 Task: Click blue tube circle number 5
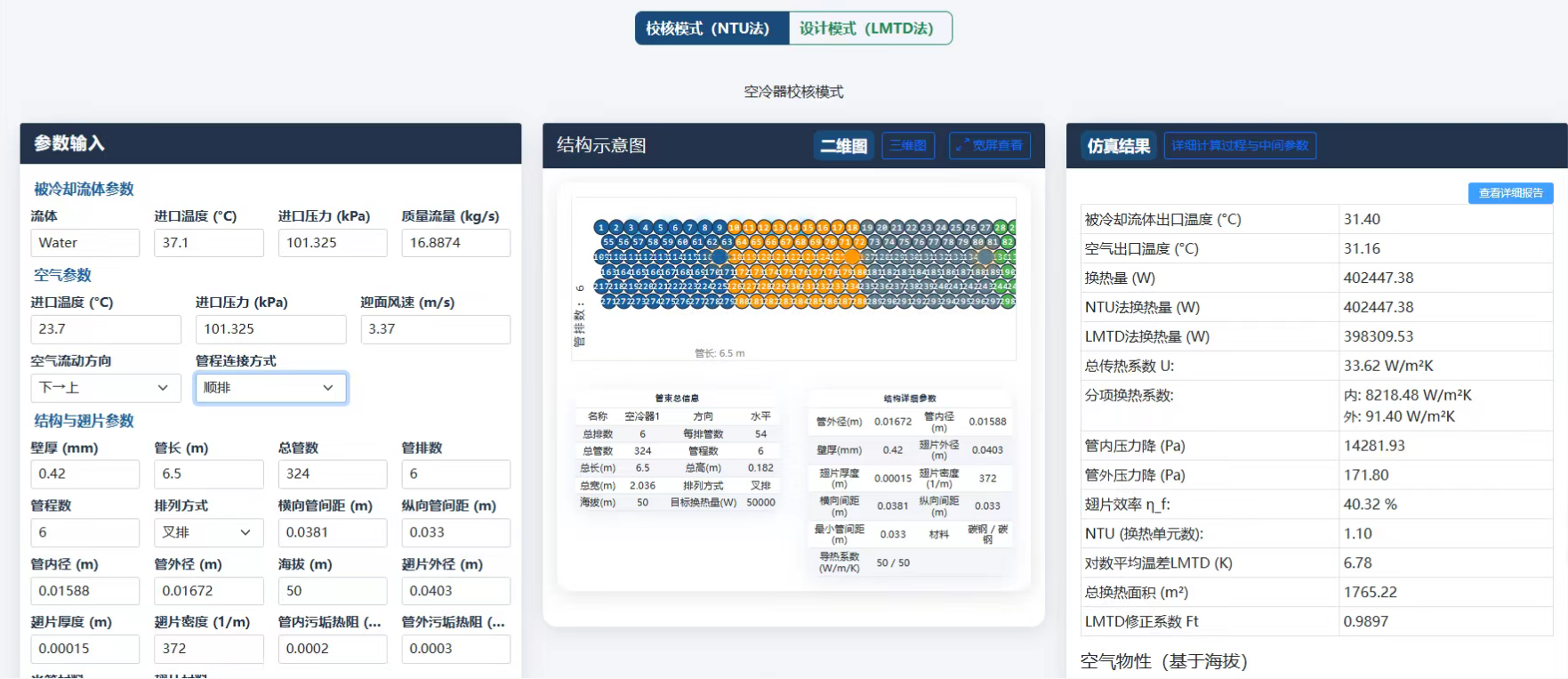click(660, 228)
